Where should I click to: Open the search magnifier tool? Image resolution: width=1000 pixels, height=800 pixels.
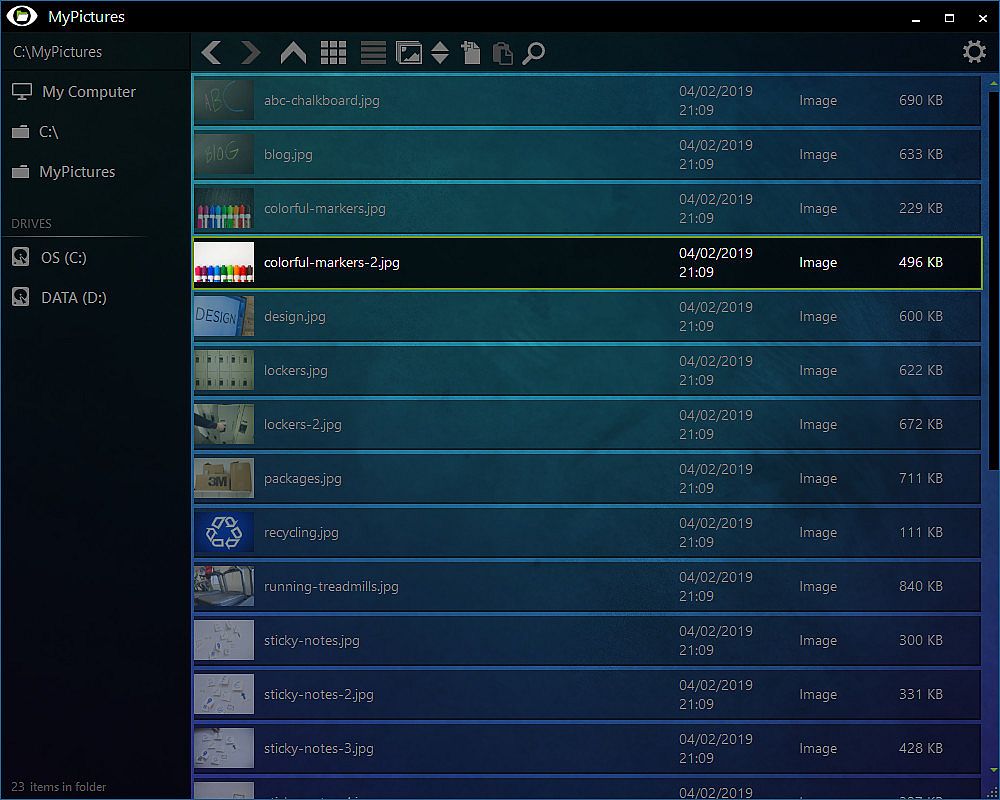click(533, 52)
